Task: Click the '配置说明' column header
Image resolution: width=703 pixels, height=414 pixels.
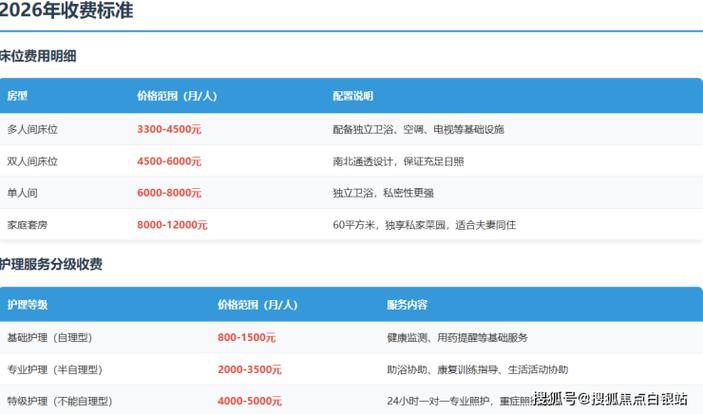Action: tap(353, 96)
